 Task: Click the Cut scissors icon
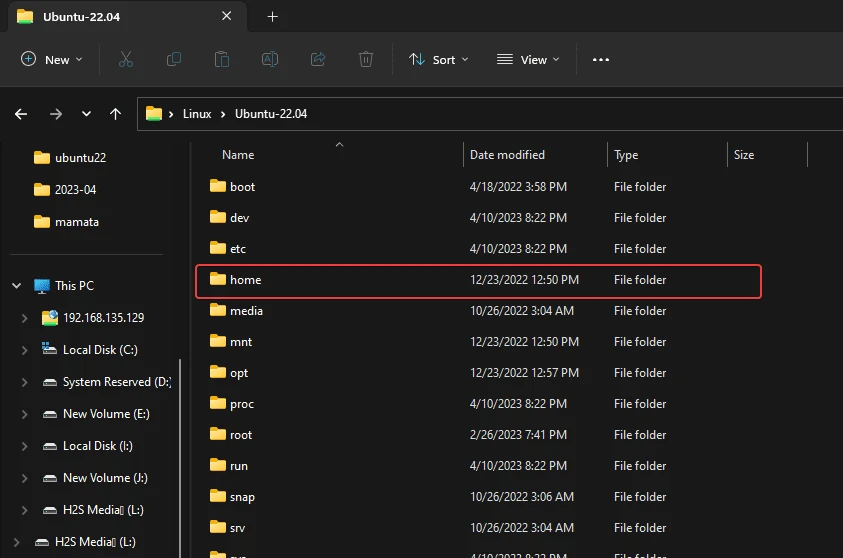[125, 60]
